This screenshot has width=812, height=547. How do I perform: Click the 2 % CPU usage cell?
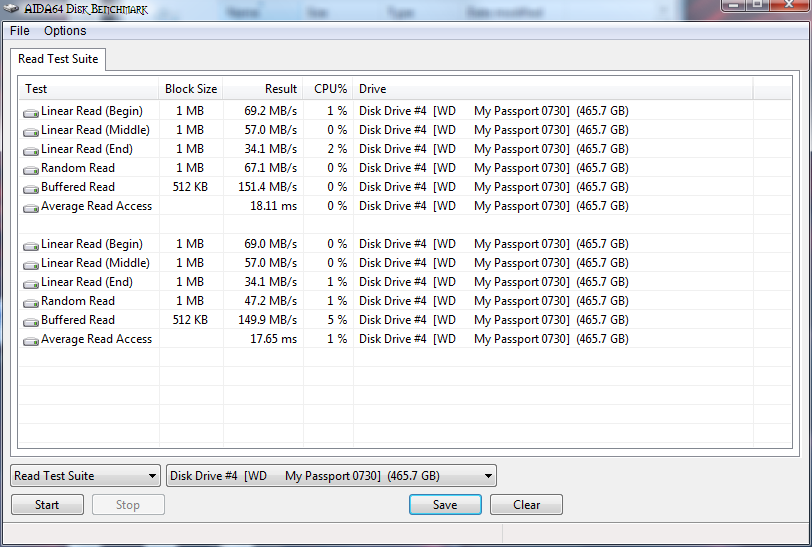337,149
